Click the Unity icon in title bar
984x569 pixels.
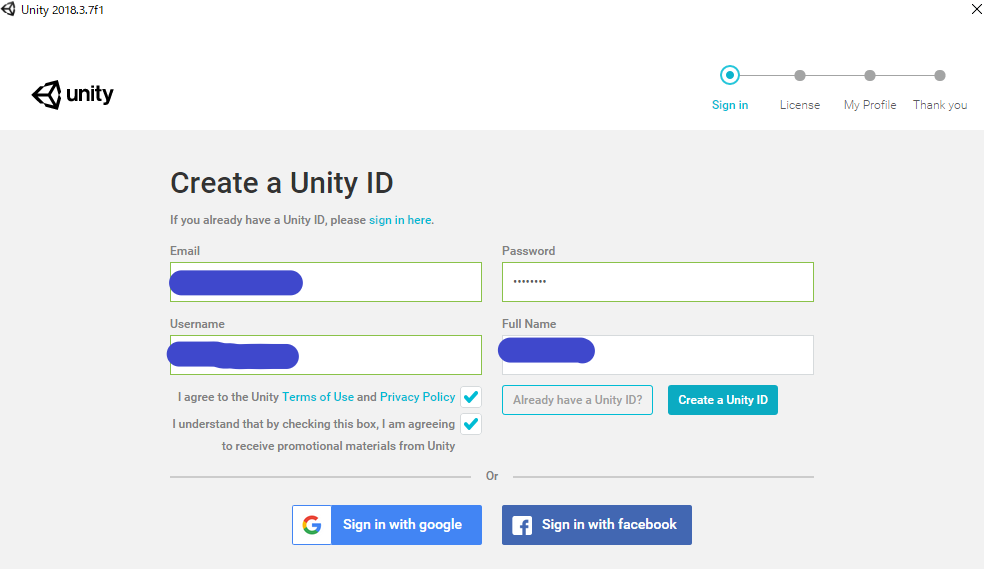(x=8, y=9)
